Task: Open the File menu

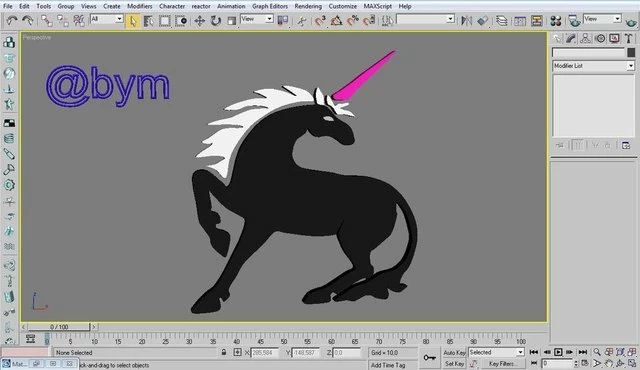Action: tap(8, 6)
